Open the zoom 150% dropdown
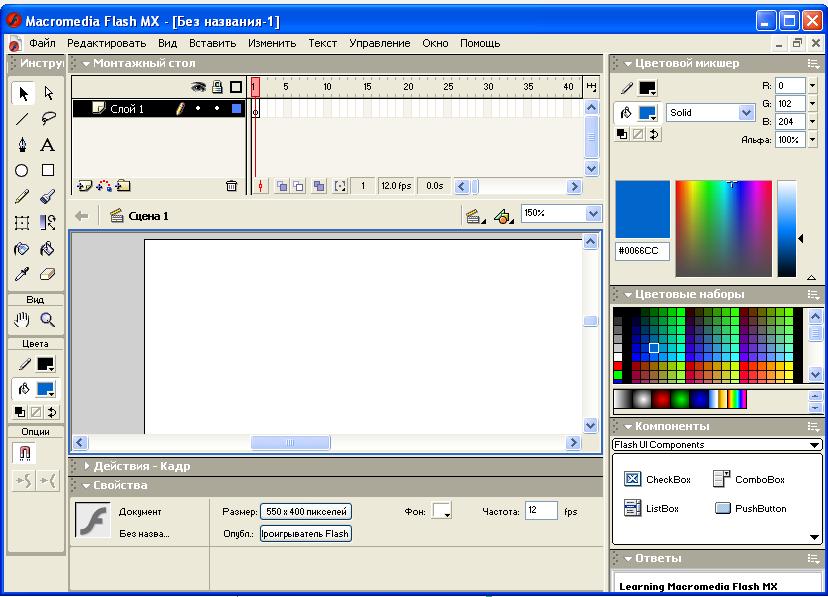The image size is (828, 597). [594, 213]
